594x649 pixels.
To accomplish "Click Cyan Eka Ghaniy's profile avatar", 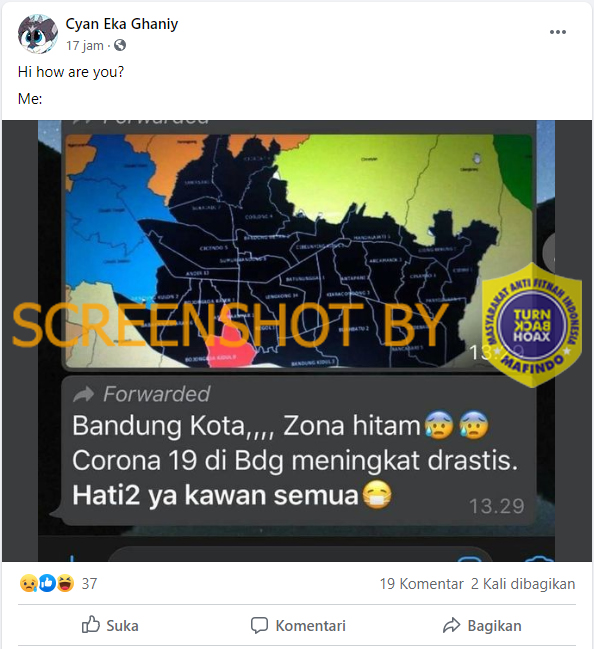I will (37, 34).
